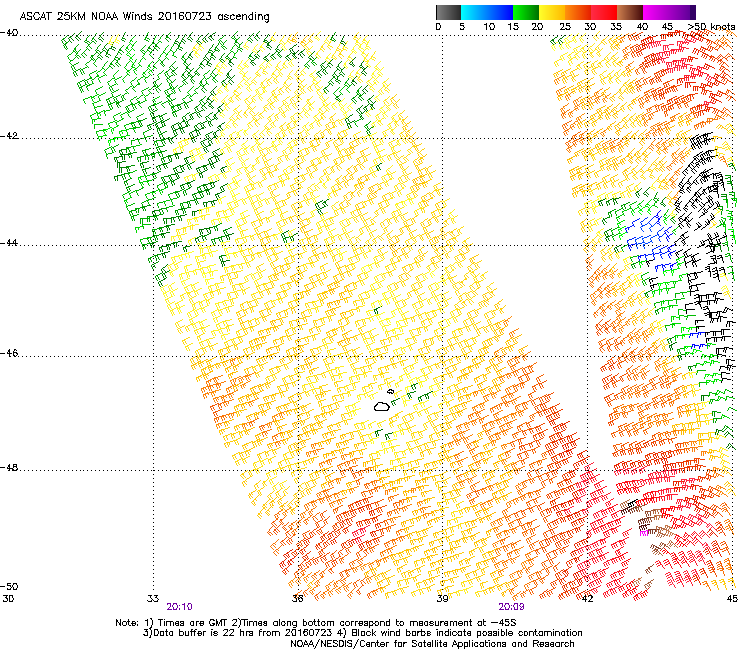Click the 39 longitude axis label
Viewport: 740px width, 650px height.
442,599
